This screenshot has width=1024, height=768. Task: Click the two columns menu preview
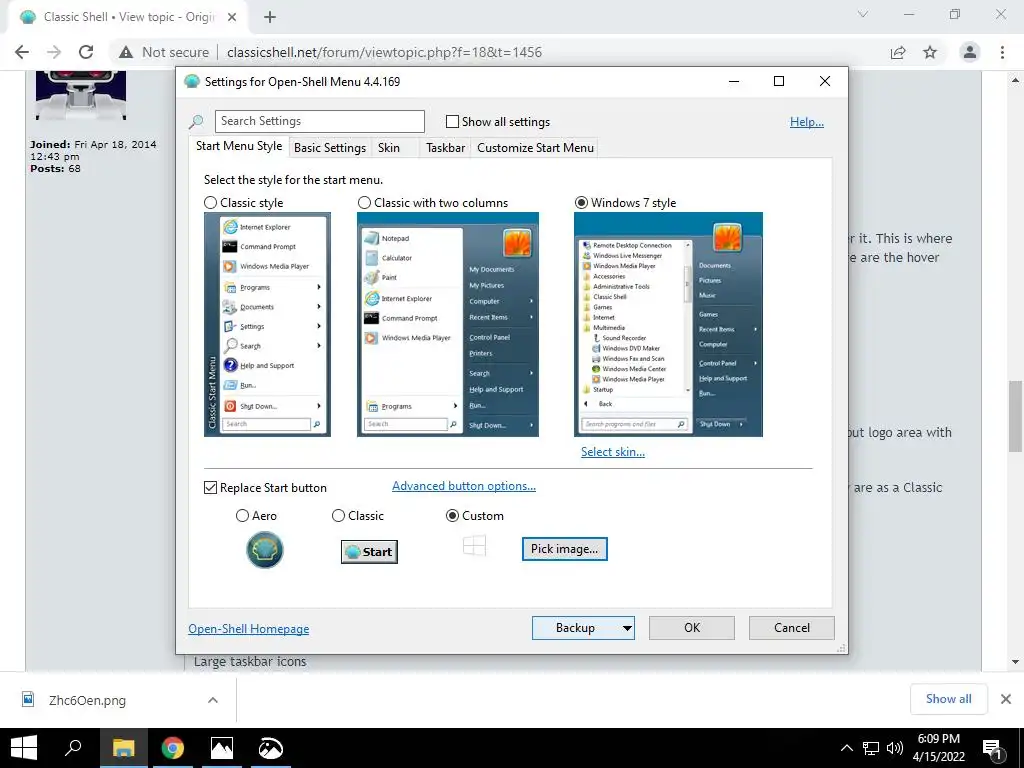[x=447, y=325]
